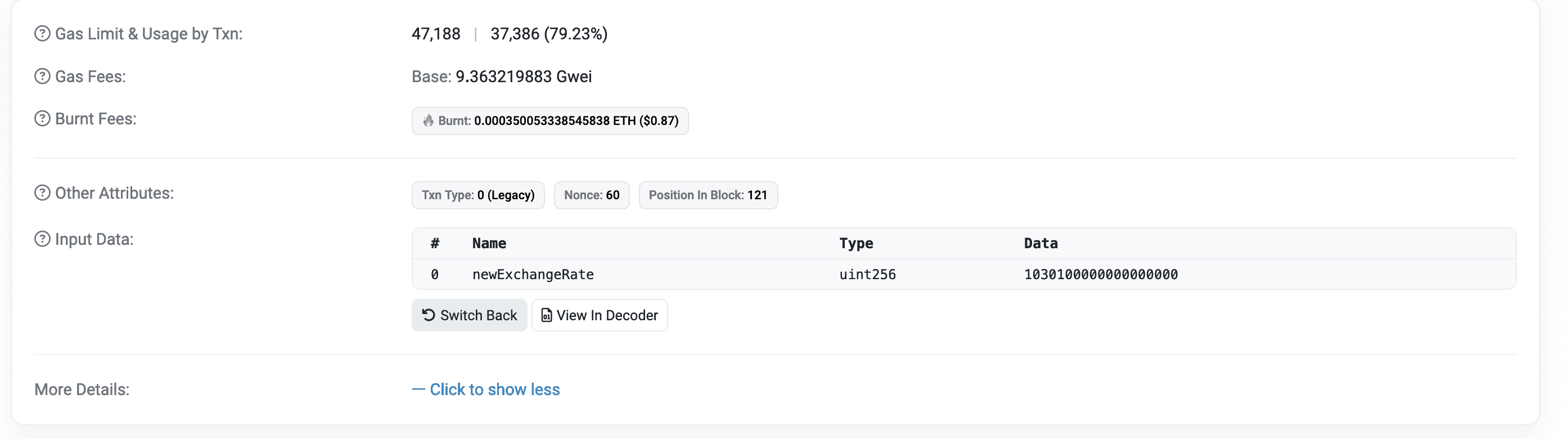The height and width of the screenshot is (439, 1568).
Task: Click the Txn Type 0 (Legacy) badge
Action: [478, 195]
